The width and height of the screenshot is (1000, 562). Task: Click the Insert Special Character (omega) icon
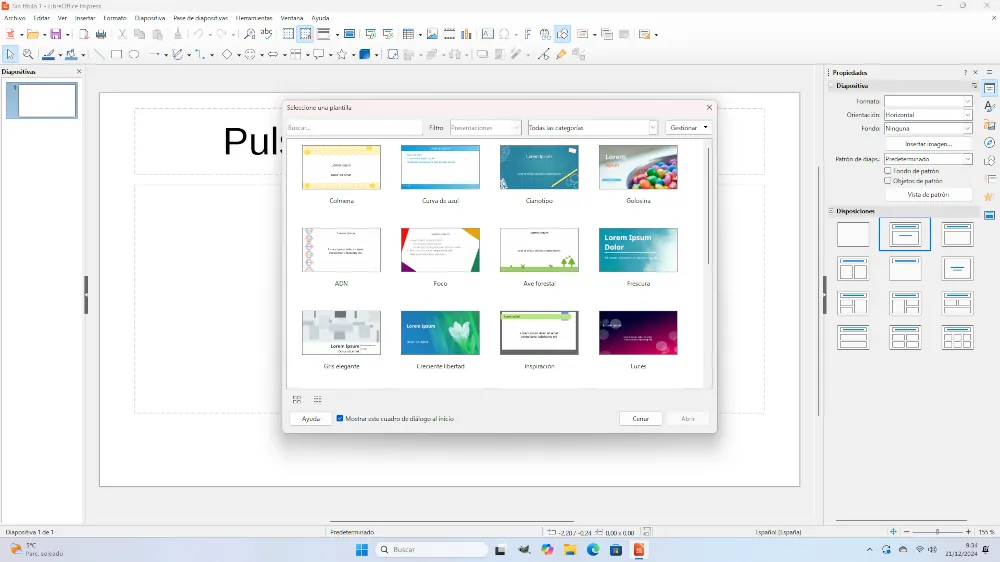504,34
